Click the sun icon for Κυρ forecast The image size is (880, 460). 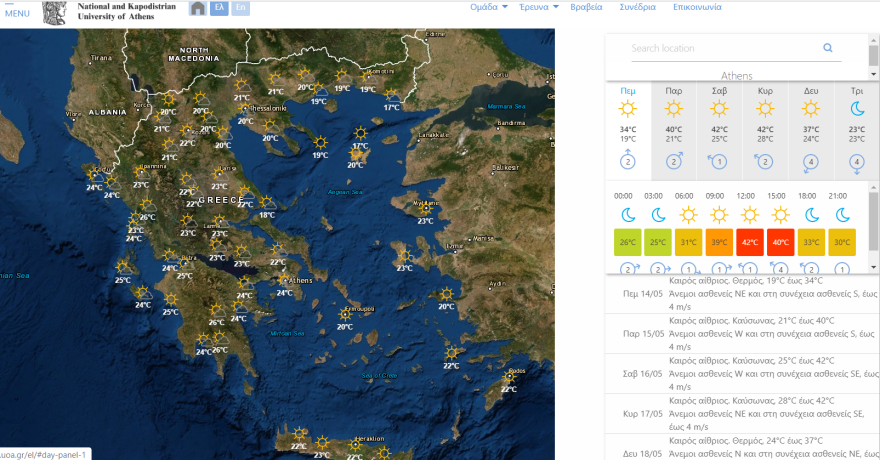pyautogui.click(x=765, y=109)
